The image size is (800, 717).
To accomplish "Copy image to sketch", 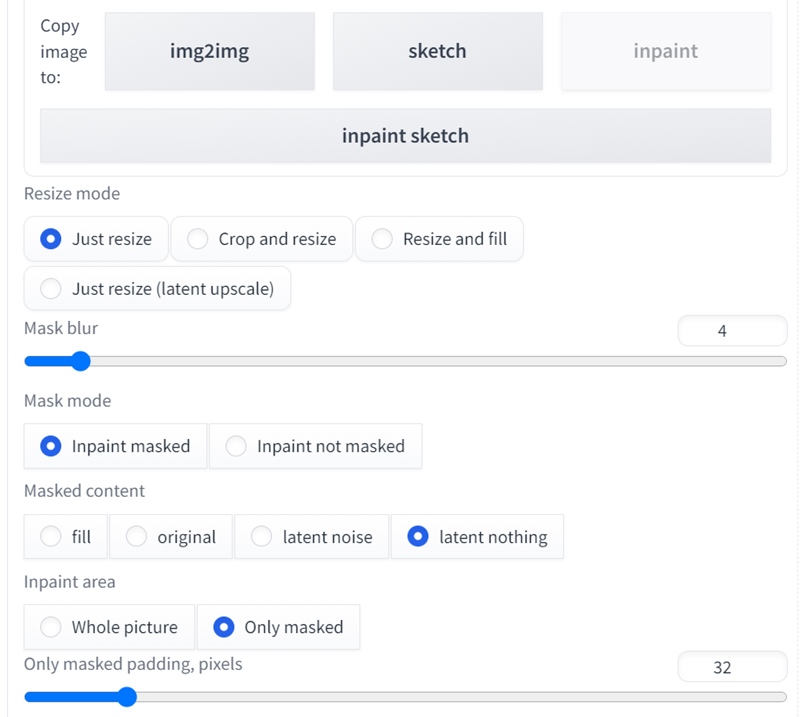I will point(437,52).
